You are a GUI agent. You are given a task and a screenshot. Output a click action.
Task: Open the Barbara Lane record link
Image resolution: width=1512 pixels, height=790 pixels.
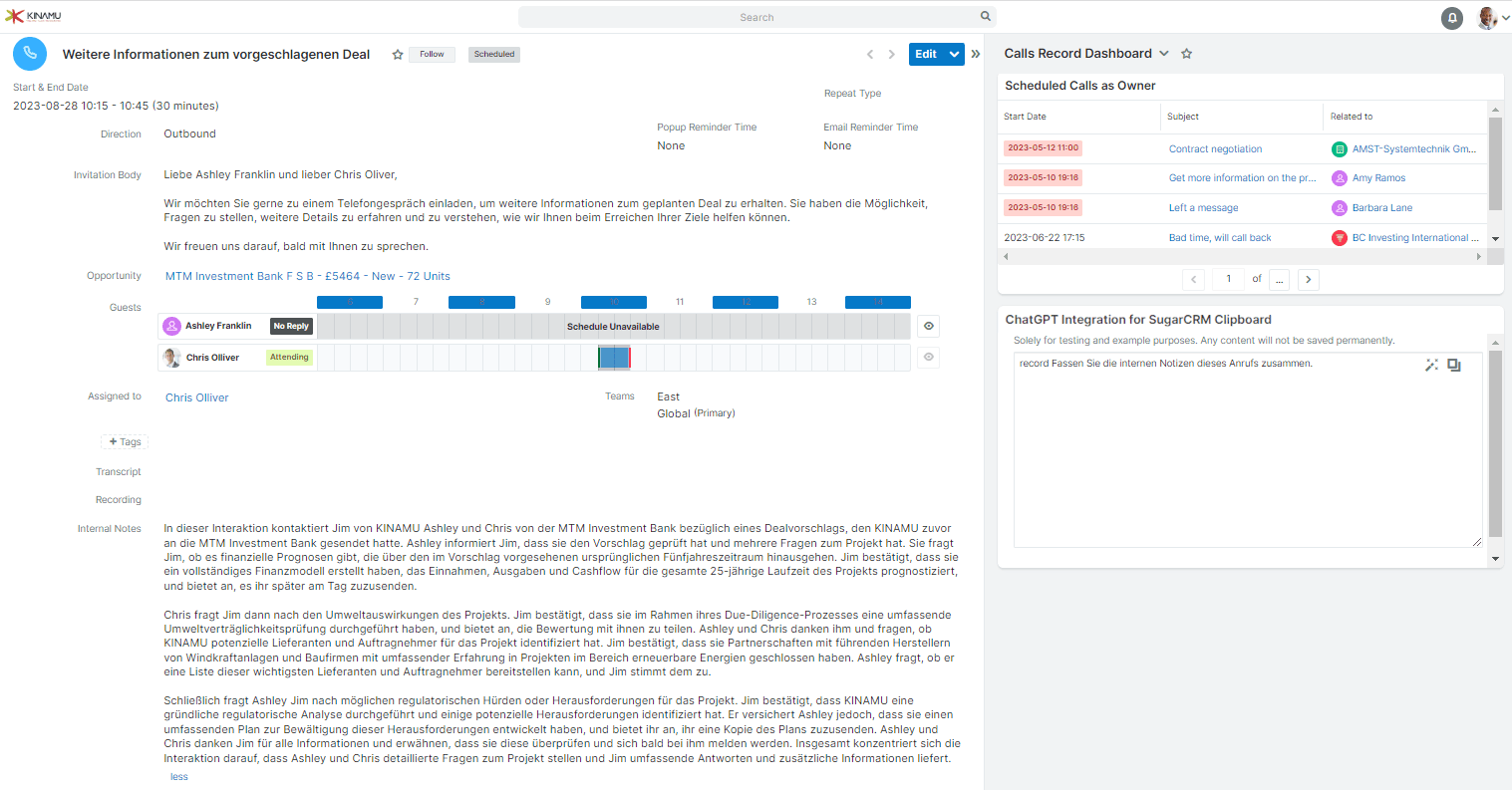[x=1382, y=208]
